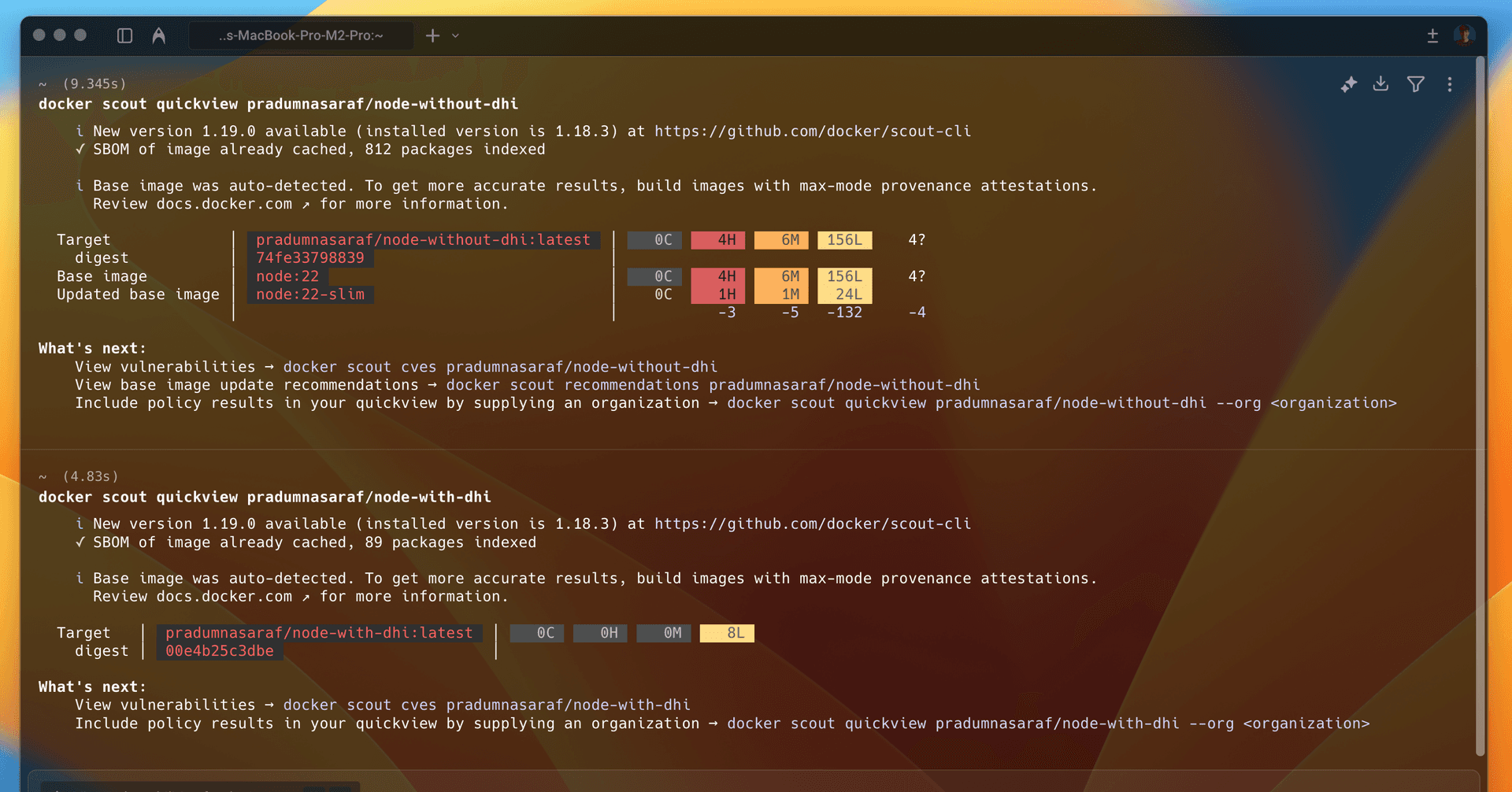The width and height of the screenshot is (1512, 792).
Task: Click the 8L badge for node-with-dhi
Action: point(727,633)
